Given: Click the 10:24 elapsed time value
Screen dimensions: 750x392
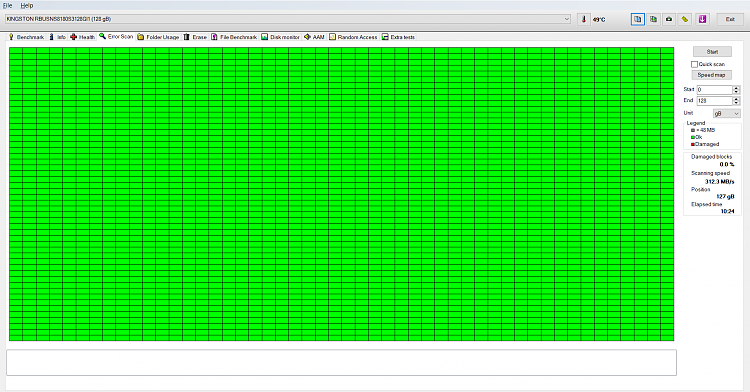Looking at the screenshot, I should (728, 211).
